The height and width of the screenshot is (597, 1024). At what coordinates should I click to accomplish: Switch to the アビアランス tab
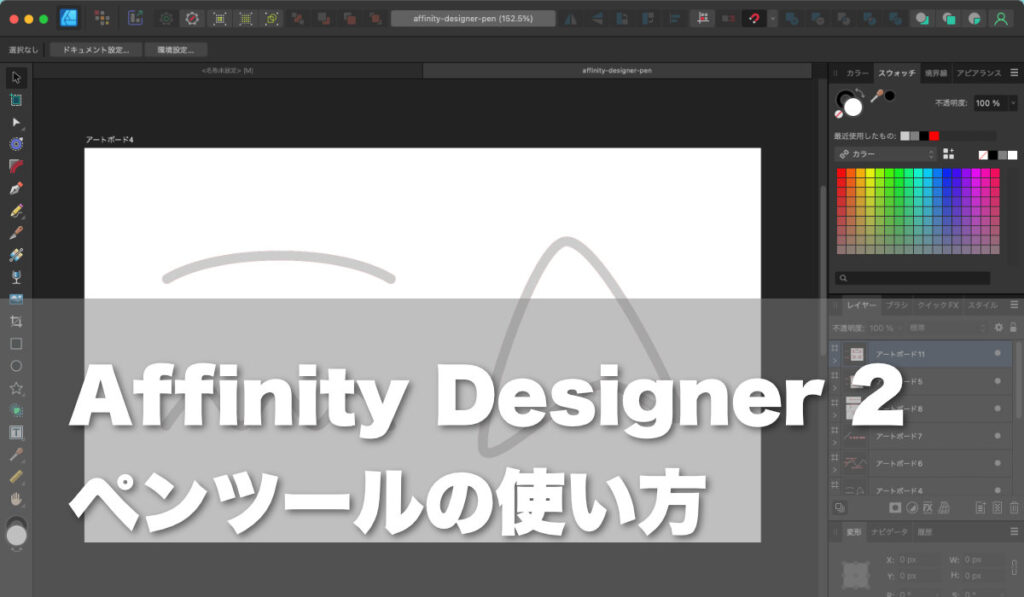tap(980, 70)
